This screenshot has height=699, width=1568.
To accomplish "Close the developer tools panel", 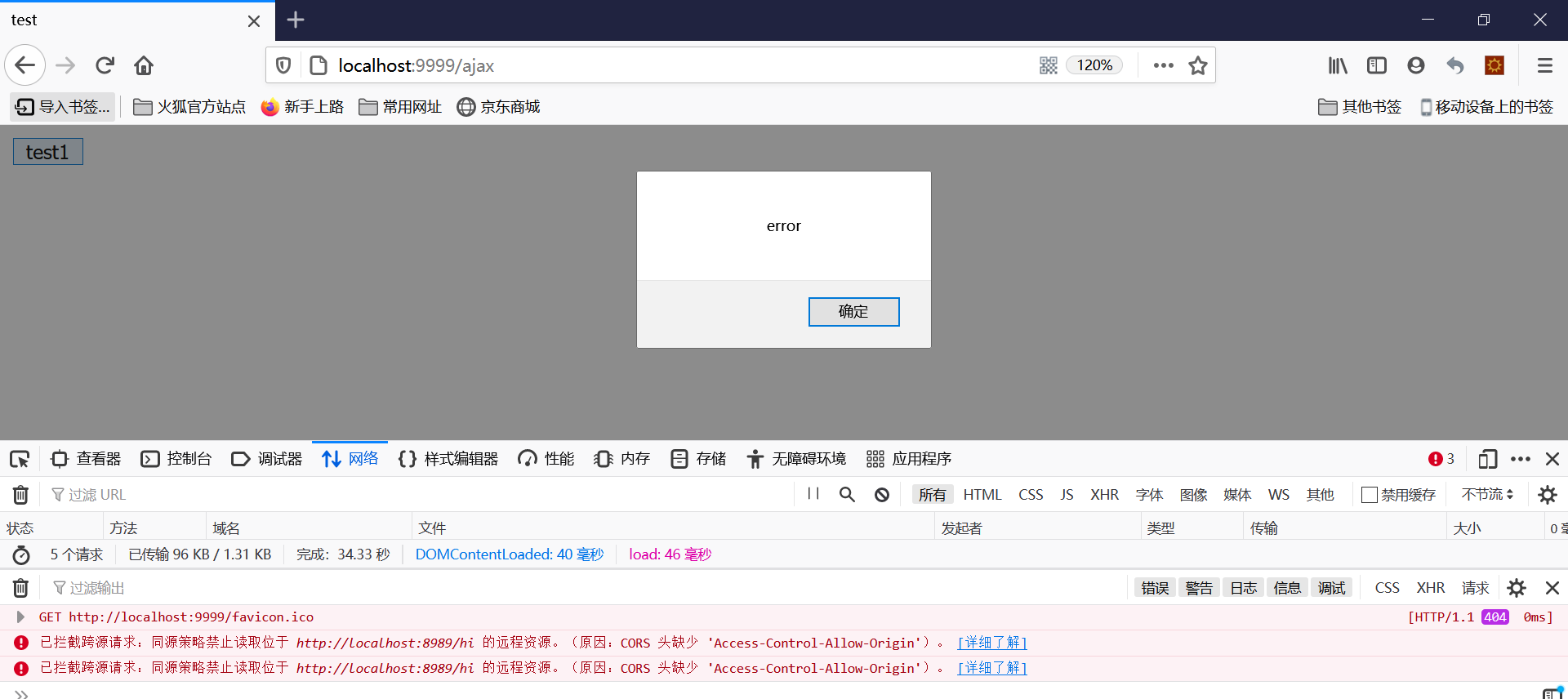I will (x=1552, y=459).
